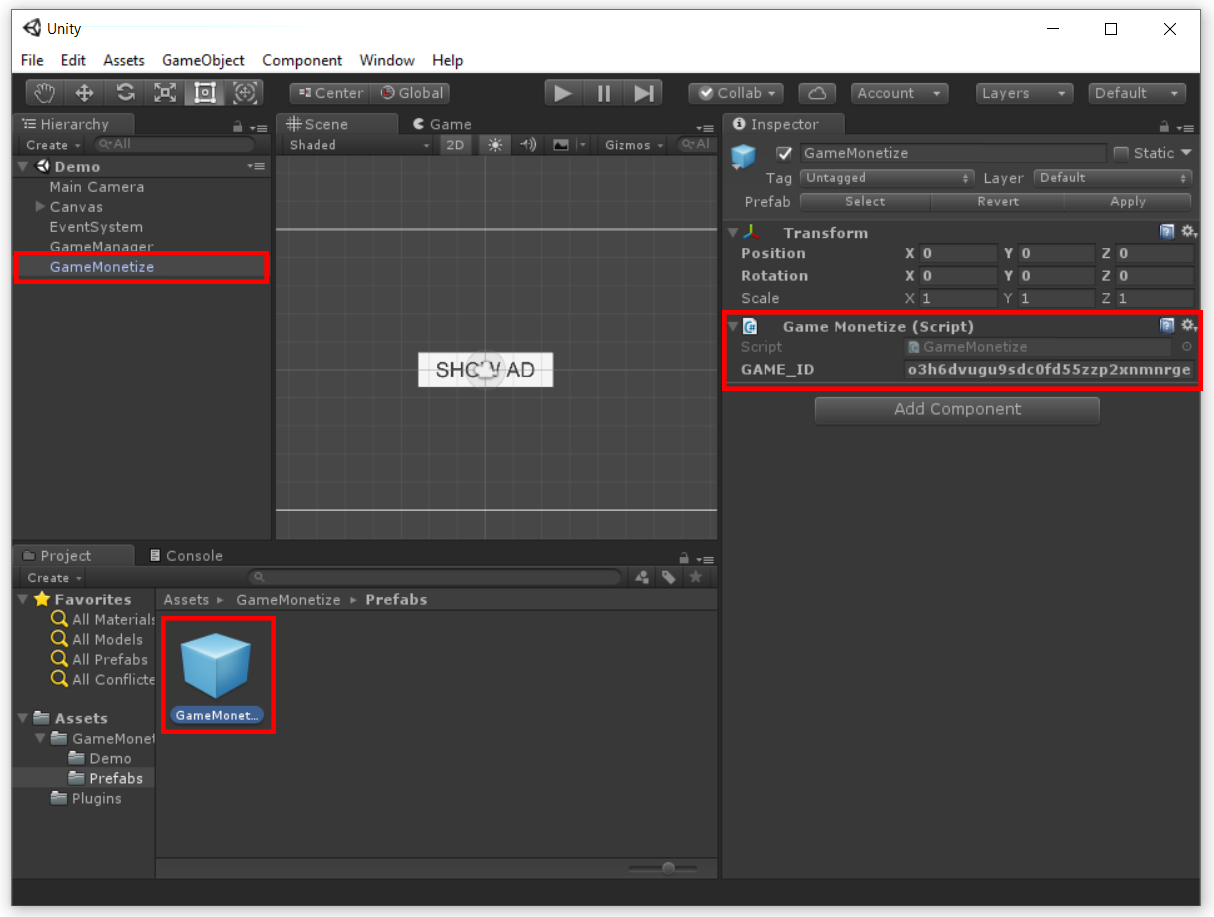Image resolution: width=1214 pixels, height=917 pixels.
Task: Open the Cloud services panel
Action: 818,93
